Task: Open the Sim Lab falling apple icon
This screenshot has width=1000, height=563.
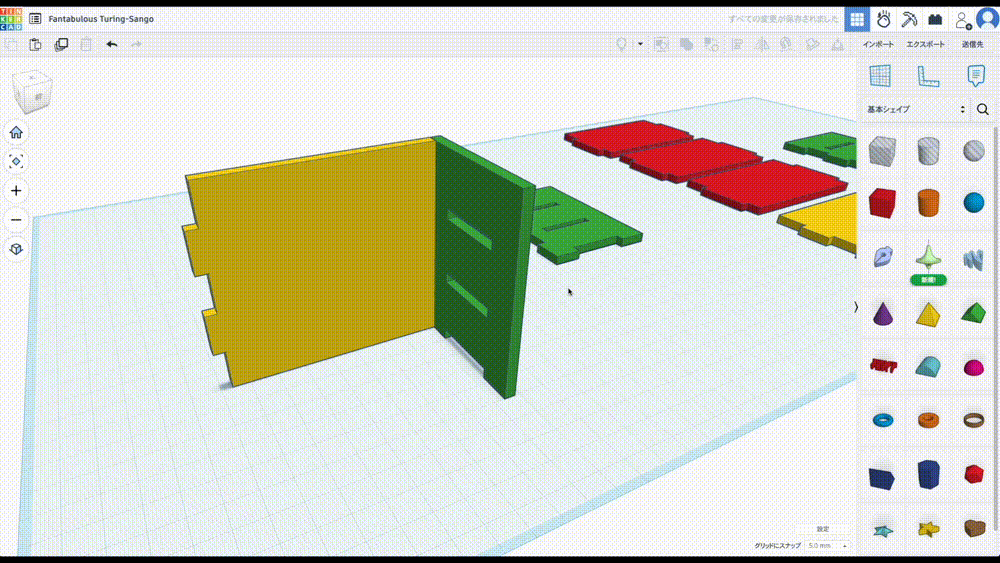Action: (883, 19)
